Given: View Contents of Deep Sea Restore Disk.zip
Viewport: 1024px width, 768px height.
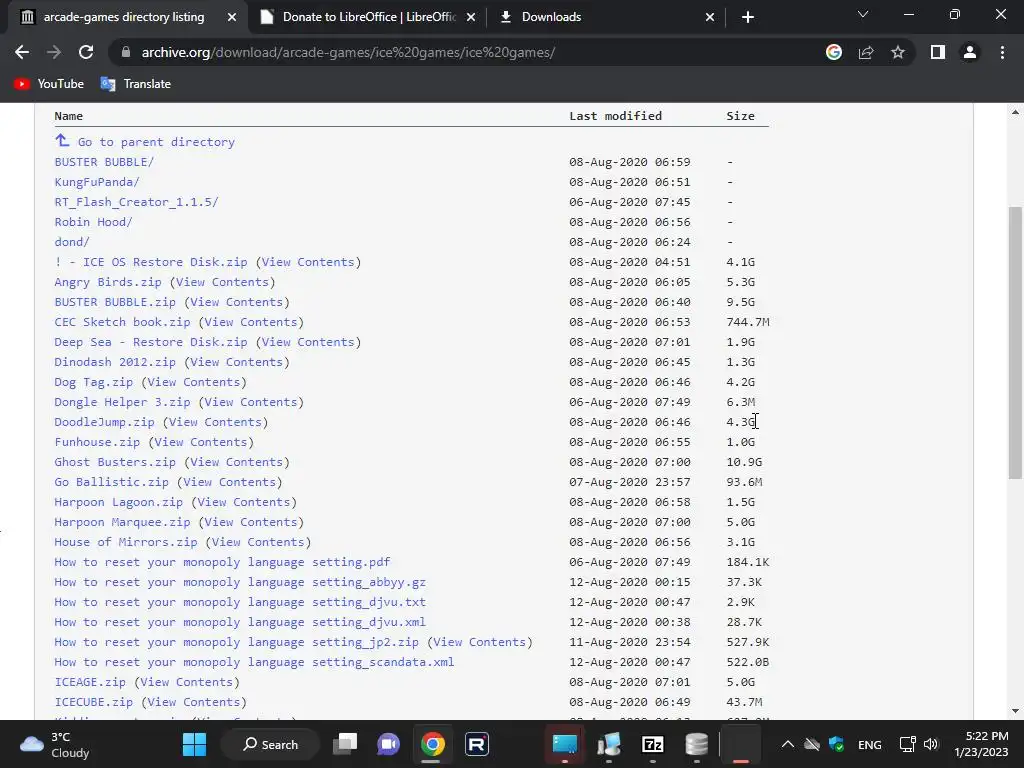Looking at the screenshot, I should coord(308,342).
